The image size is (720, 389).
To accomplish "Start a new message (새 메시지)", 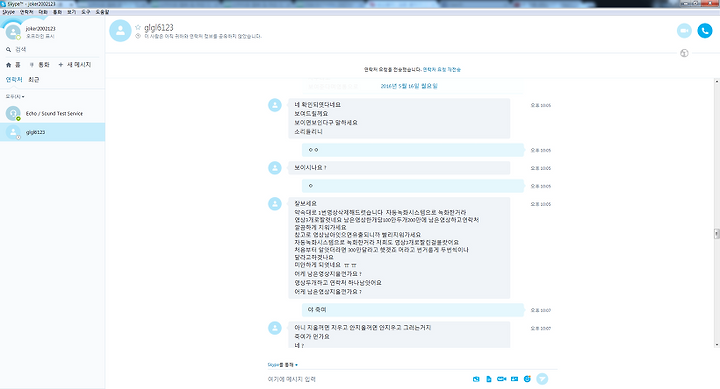I will 74,65.
